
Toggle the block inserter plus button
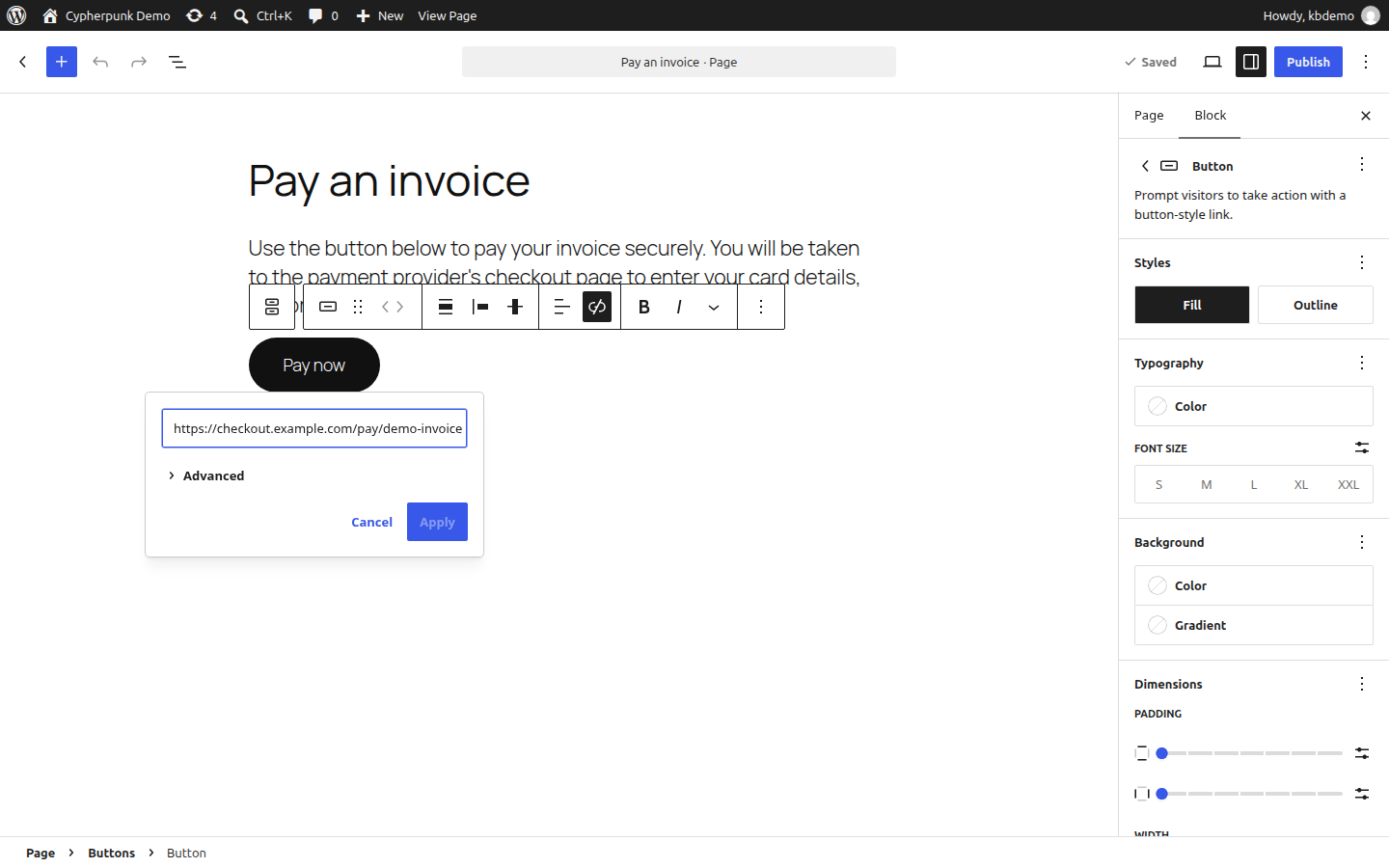point(62,62)
